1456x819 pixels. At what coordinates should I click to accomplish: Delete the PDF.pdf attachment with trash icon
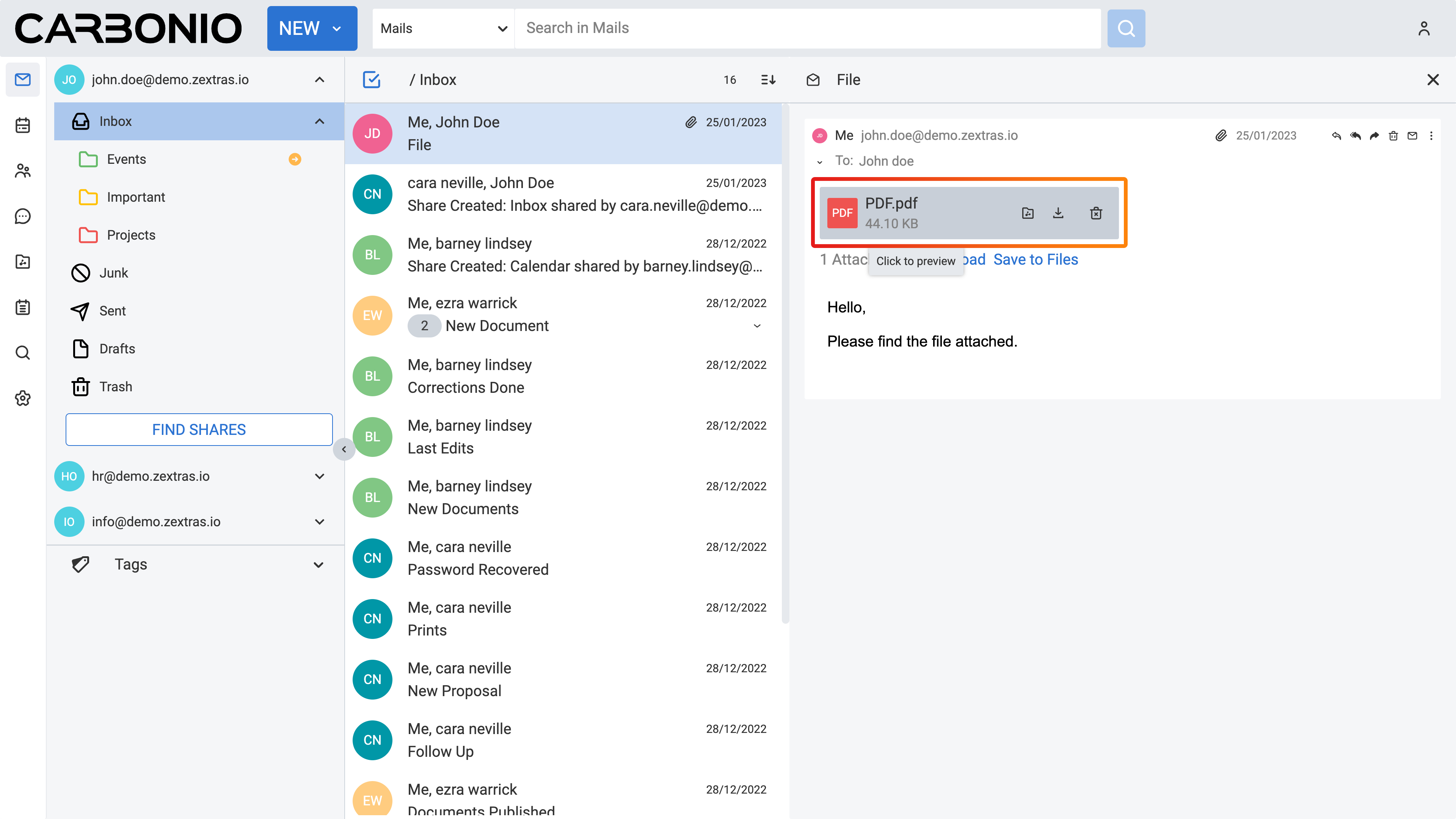point(1095,213)
